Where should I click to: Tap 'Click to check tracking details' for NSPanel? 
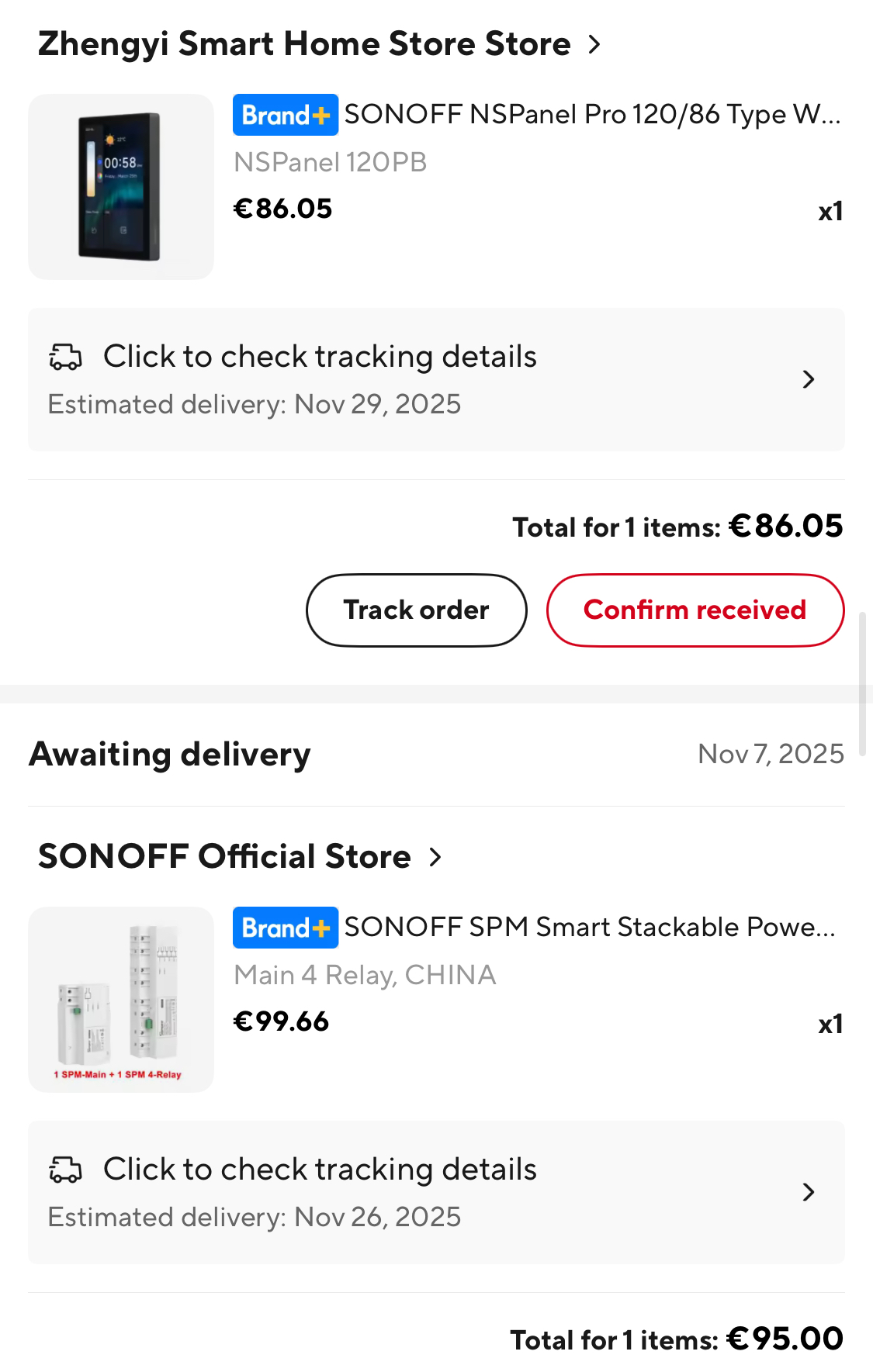pyautogui.click(x=320, y=358)
